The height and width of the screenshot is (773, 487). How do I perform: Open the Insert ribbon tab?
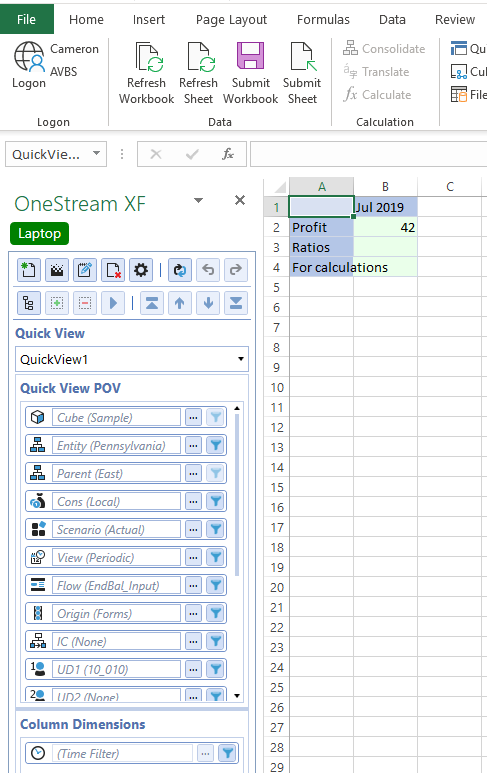tap(149, 19)
